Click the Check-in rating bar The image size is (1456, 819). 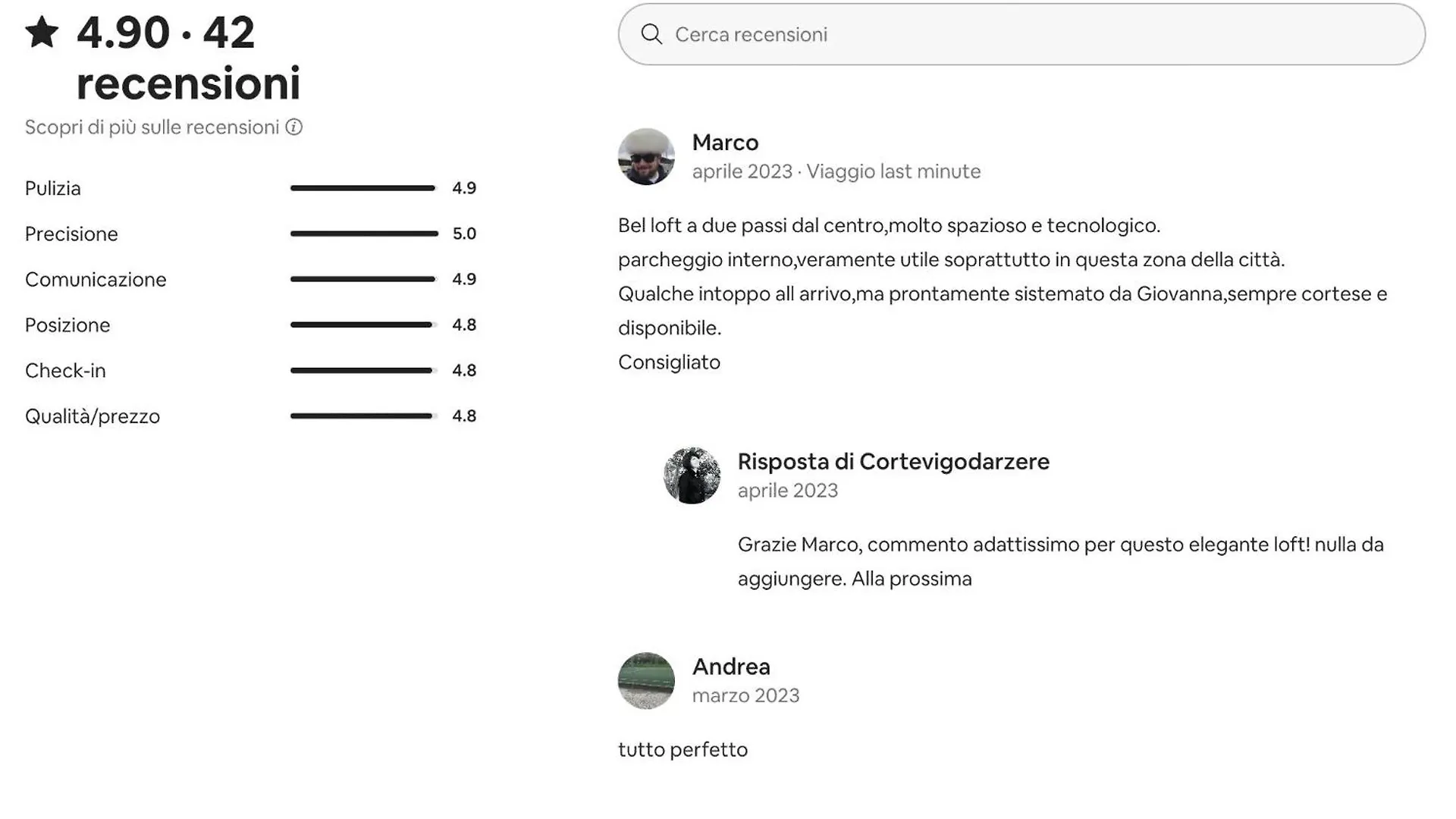[364, 370]
